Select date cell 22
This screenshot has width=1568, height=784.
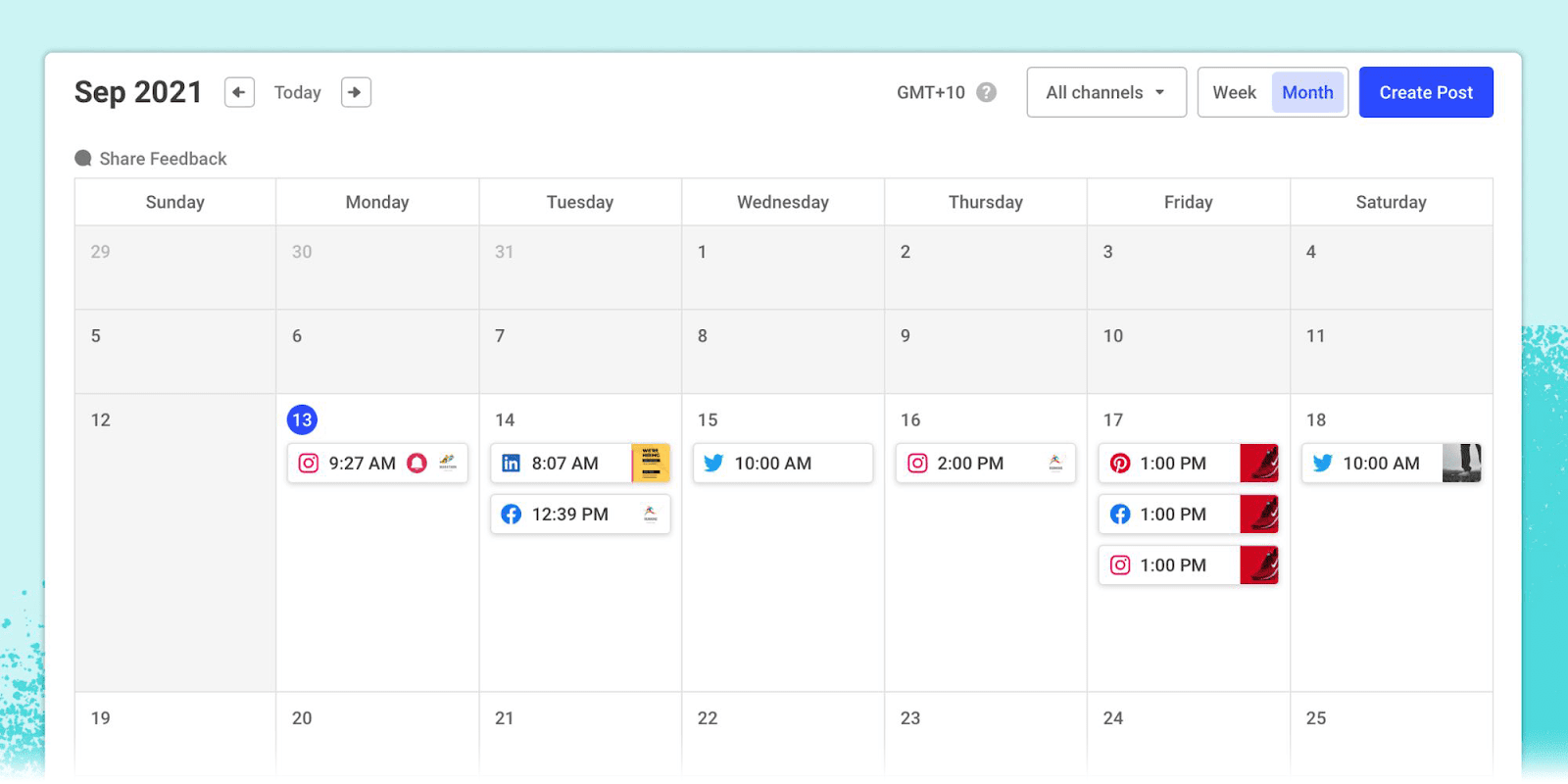click(783, 735)
